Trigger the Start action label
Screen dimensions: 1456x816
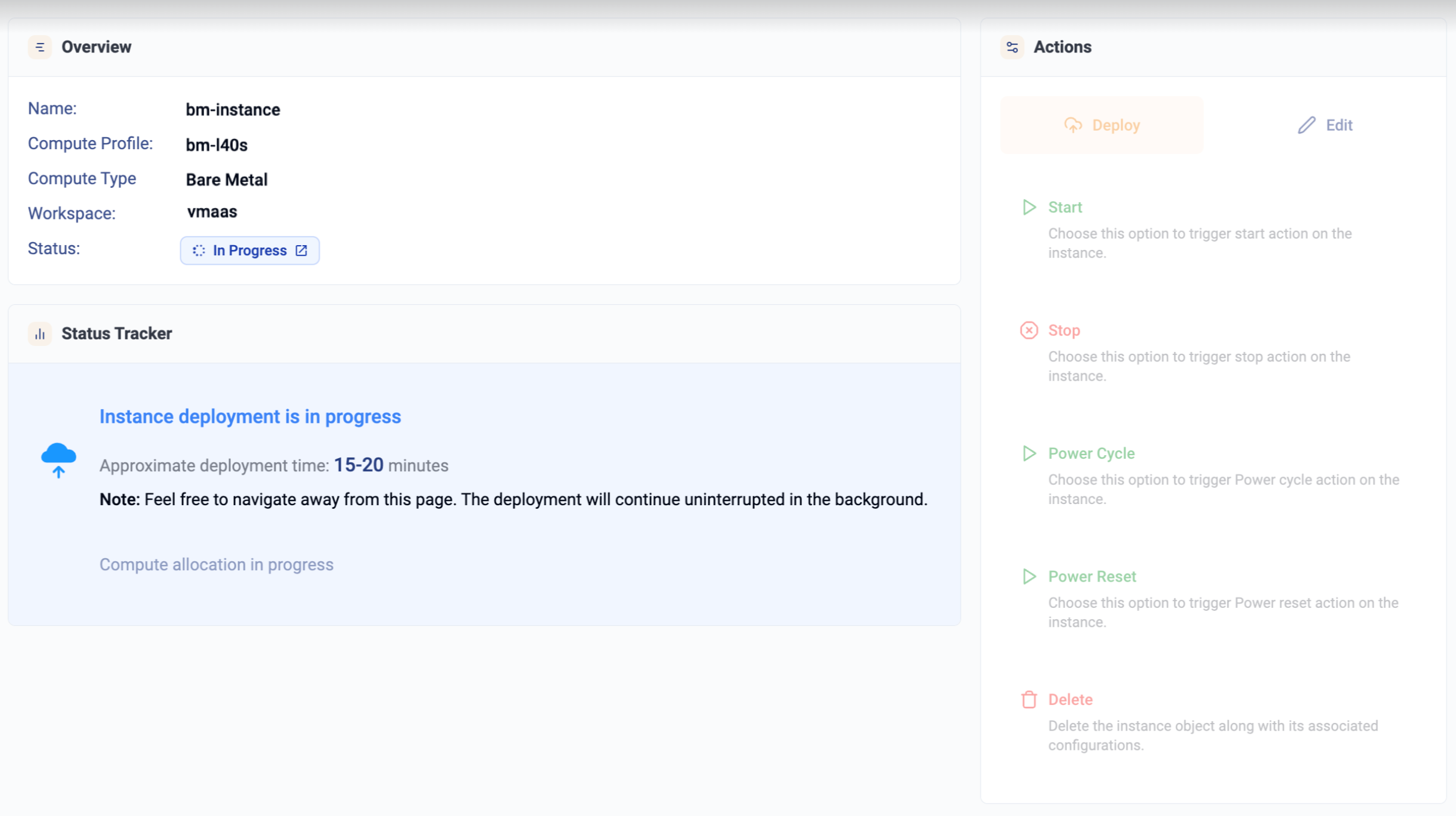tap(1065, 208)
